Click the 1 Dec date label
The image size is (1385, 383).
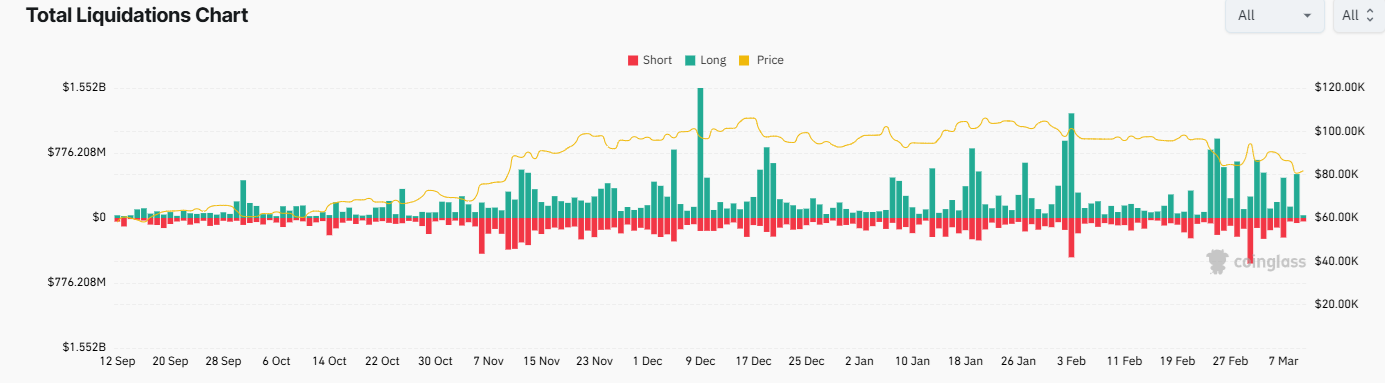[x=647, y=361]
